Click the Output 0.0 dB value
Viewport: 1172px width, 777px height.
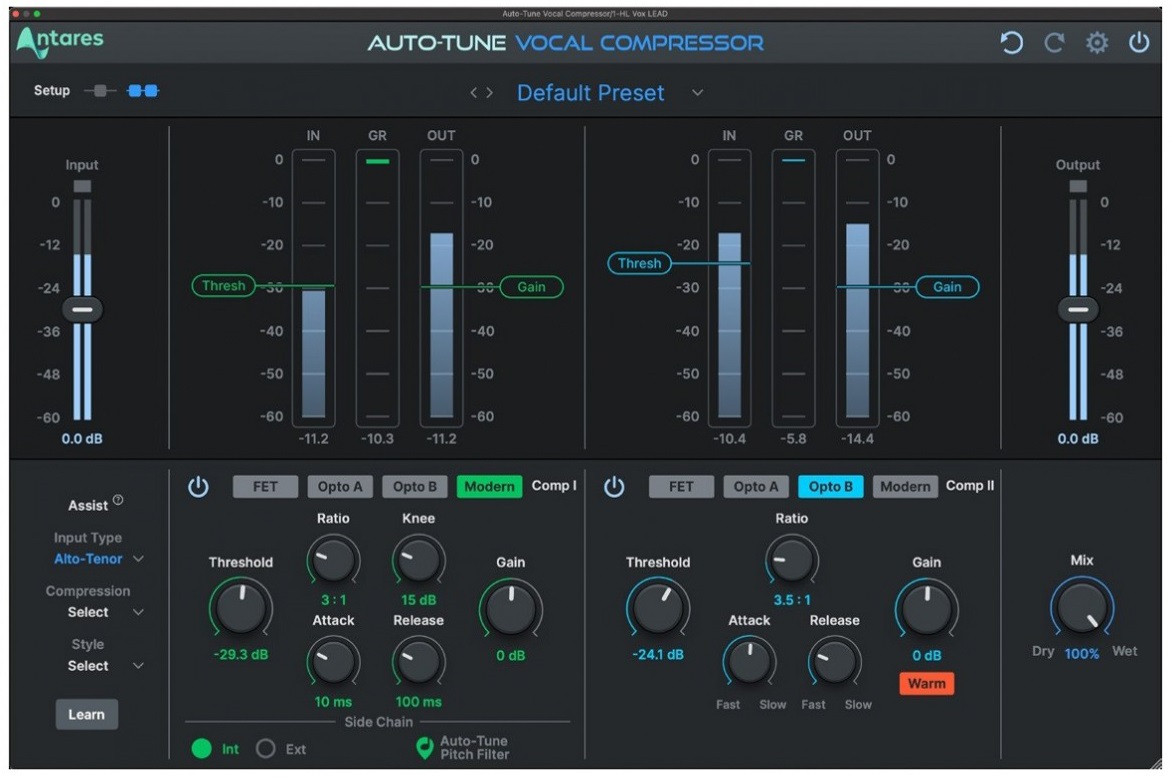pos(1078,439)
